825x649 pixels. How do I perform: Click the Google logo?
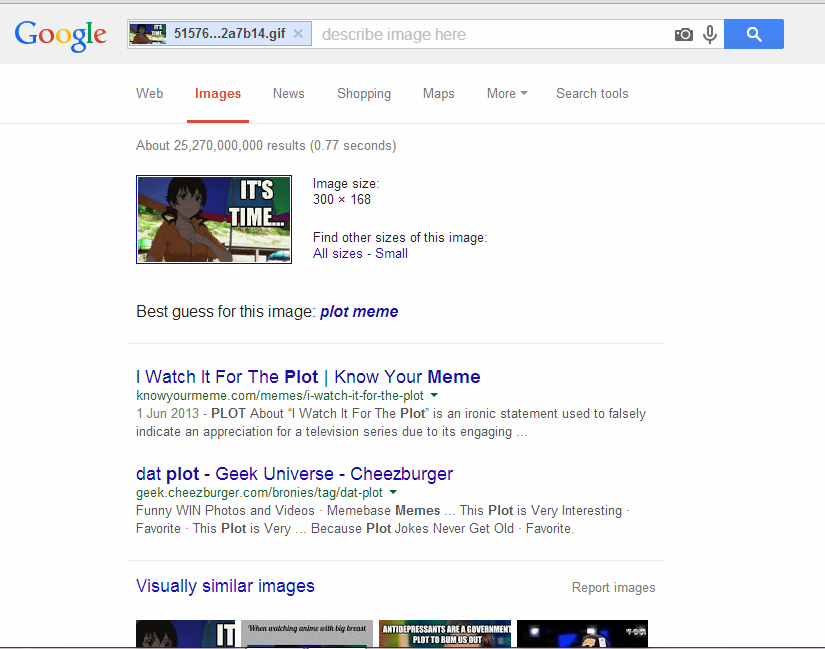[60, 35]
